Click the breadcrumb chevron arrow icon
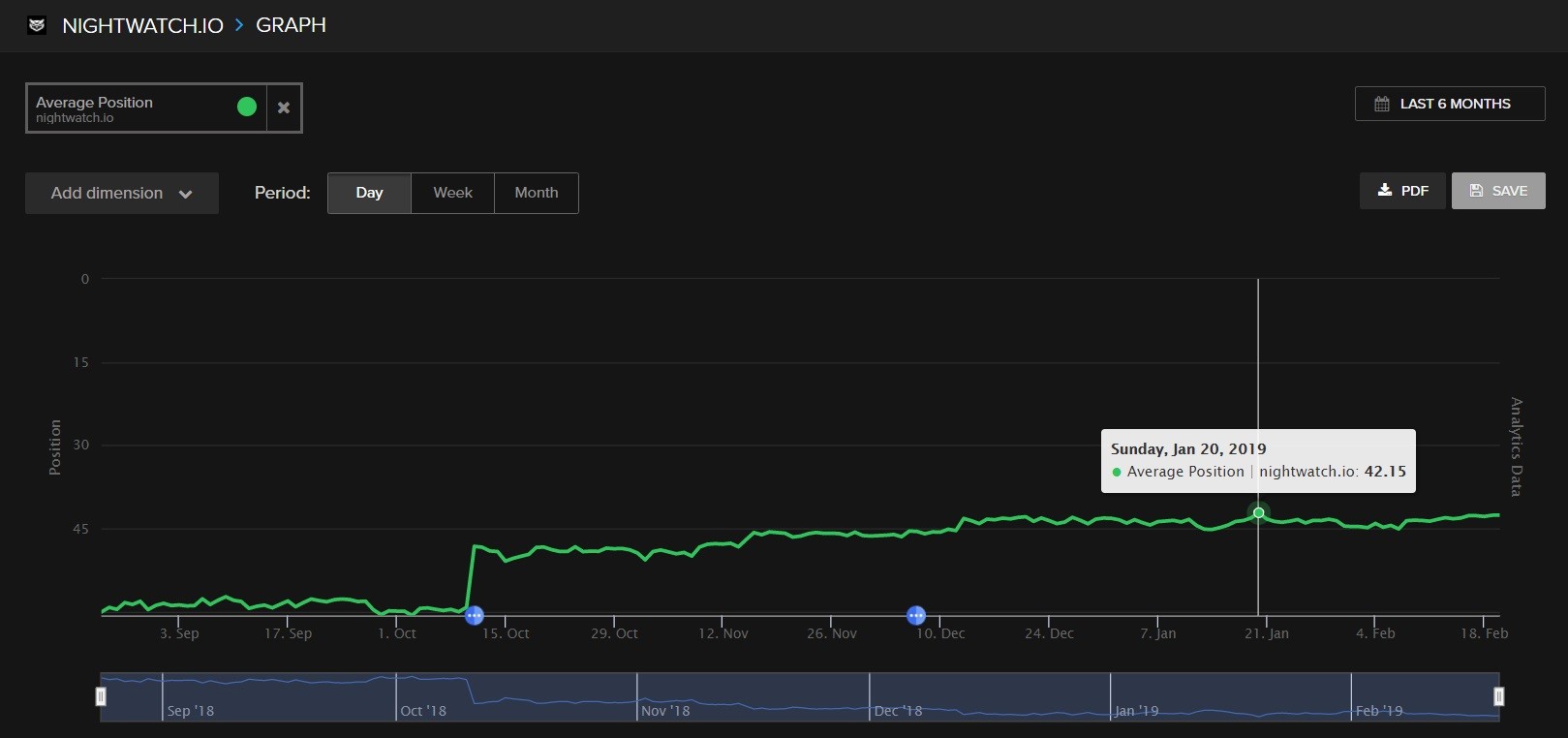The height and width of the screenshot is (738, 1568). coord(239,26)
